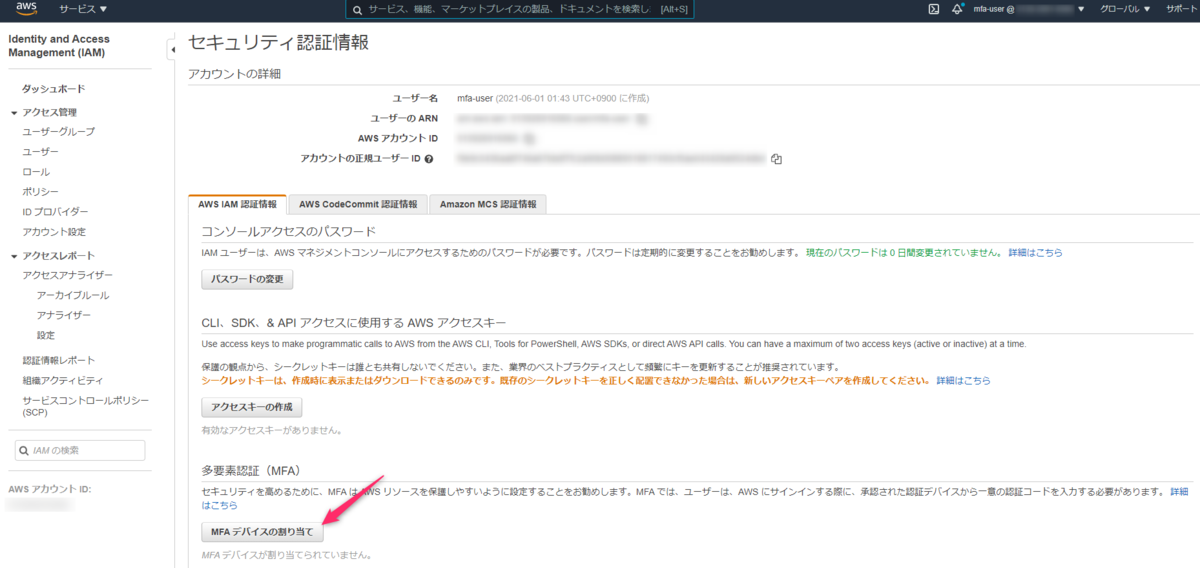Screen dimensions: 1200x568
Task: Open アカウント設定 in the sidebar
Action: pos(54,232)
